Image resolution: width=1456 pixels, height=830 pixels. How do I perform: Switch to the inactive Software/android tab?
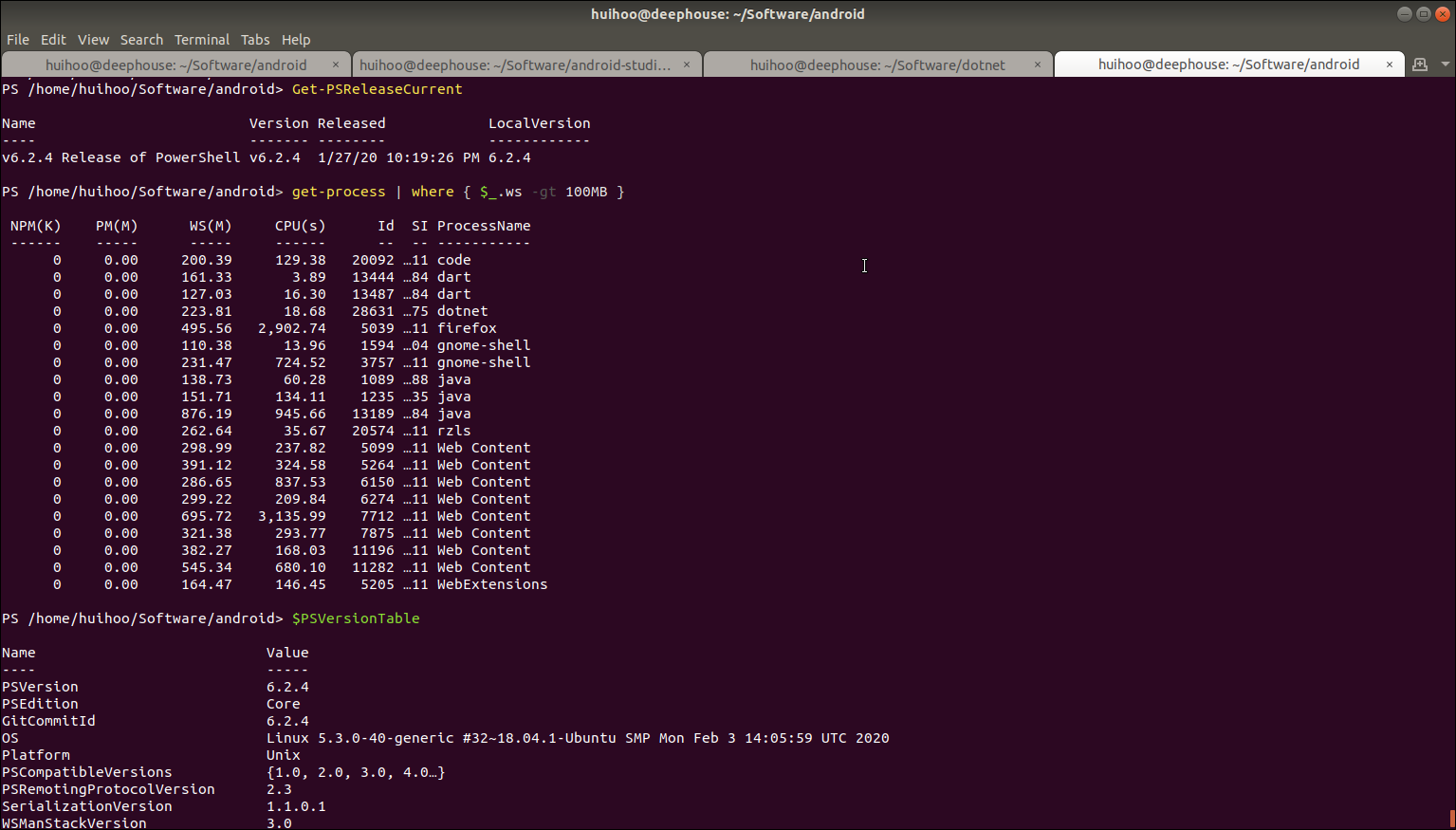175,65
